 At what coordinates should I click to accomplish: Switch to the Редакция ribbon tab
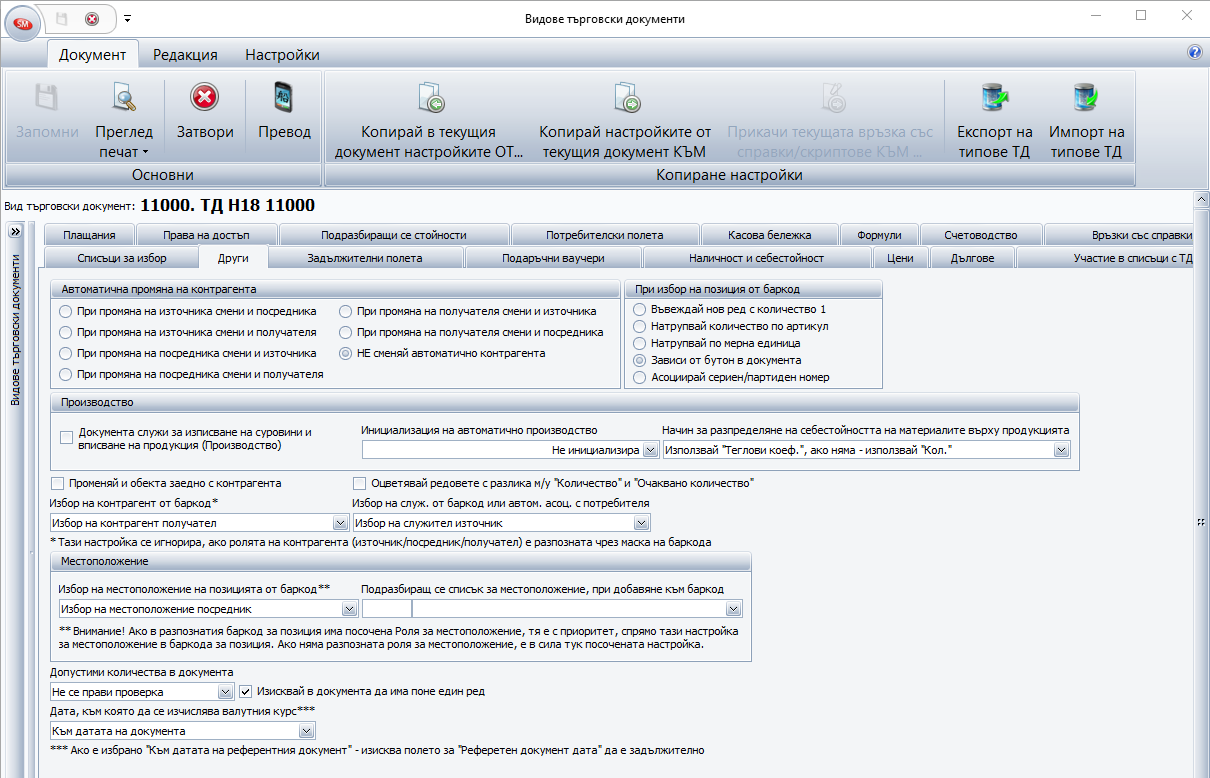click(x=185, y=55)
